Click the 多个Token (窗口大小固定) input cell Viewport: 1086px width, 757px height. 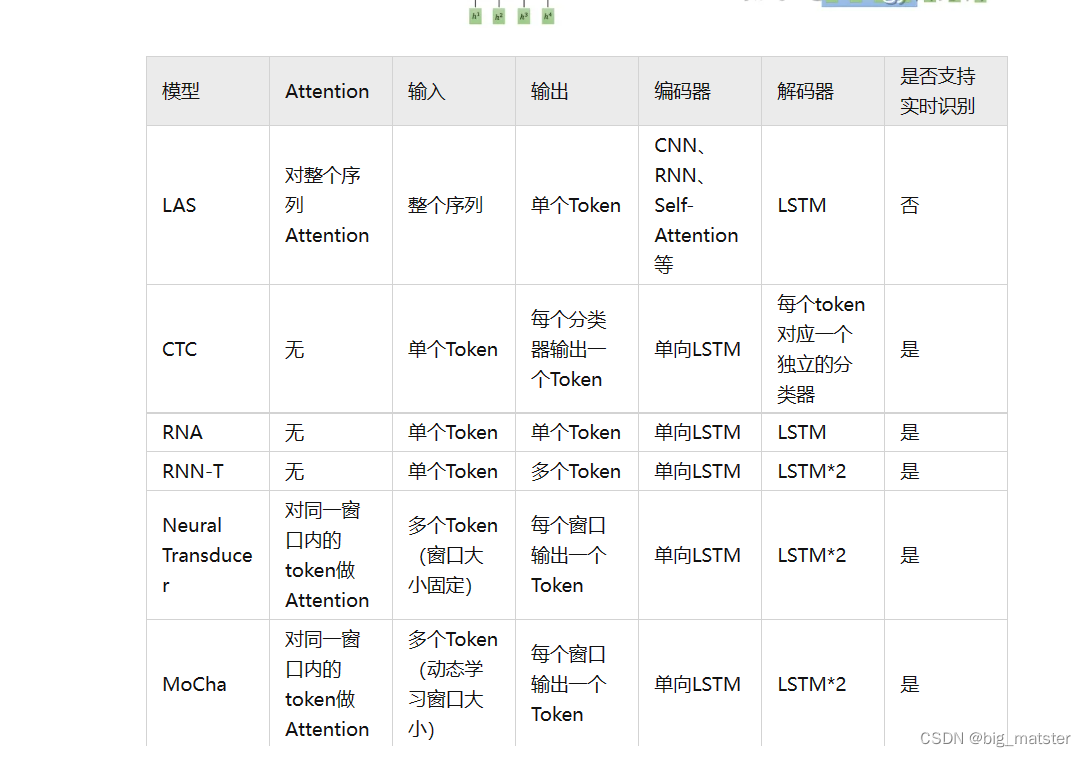pyautogui.click(x=454, y=555)
